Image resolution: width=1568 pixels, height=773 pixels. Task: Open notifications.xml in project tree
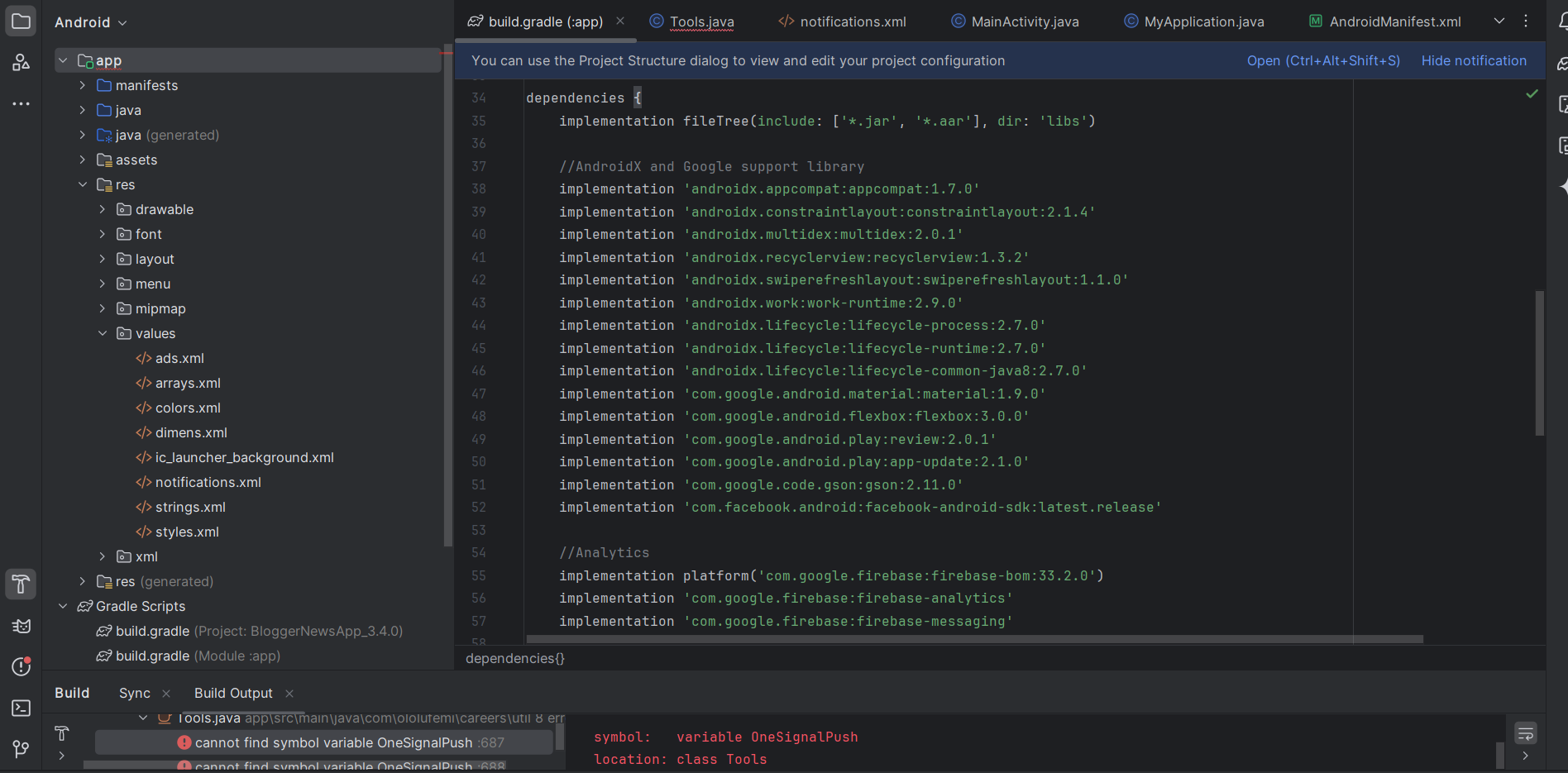click(198, 482)
